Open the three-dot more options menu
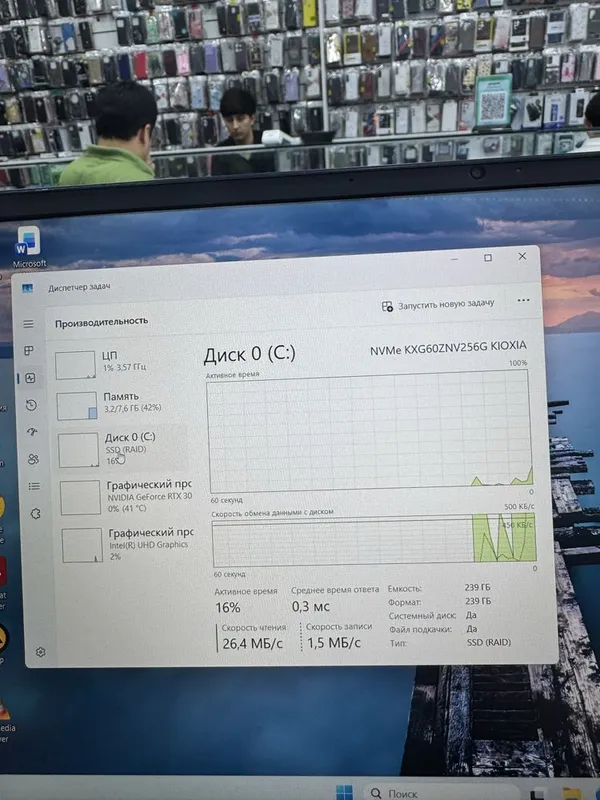The height and width of the screenshot is (800, 600). [x=523, y=300]
